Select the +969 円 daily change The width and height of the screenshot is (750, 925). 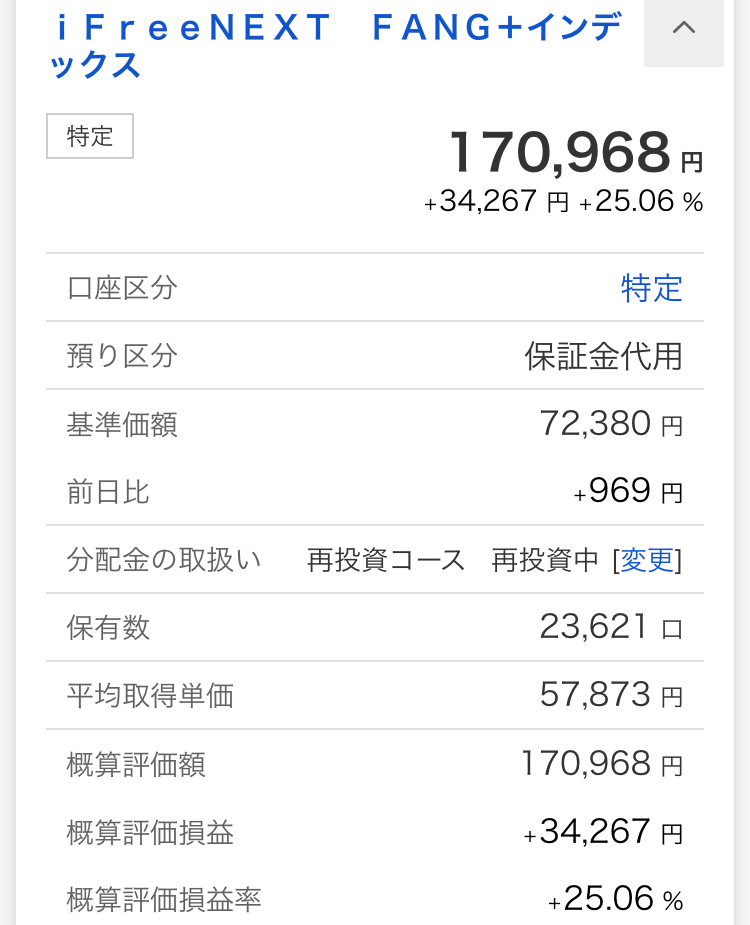628,491
